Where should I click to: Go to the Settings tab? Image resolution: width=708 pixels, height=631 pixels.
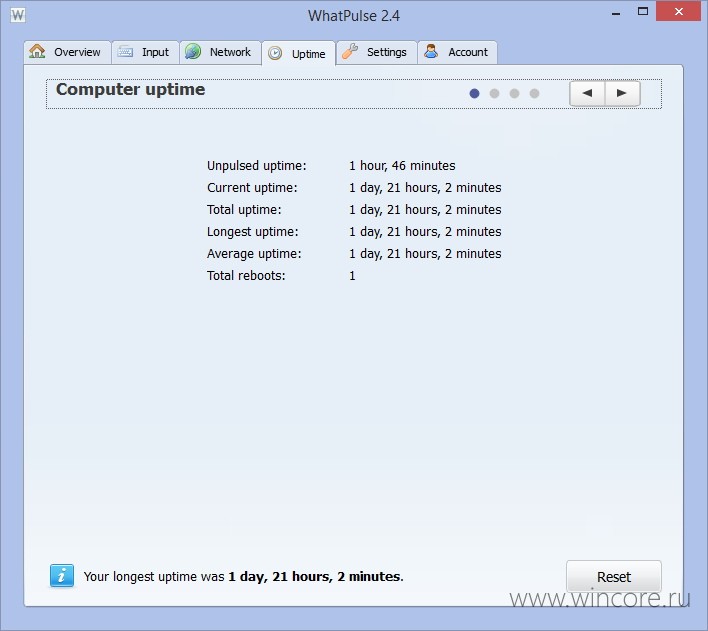tap(377, 52)
